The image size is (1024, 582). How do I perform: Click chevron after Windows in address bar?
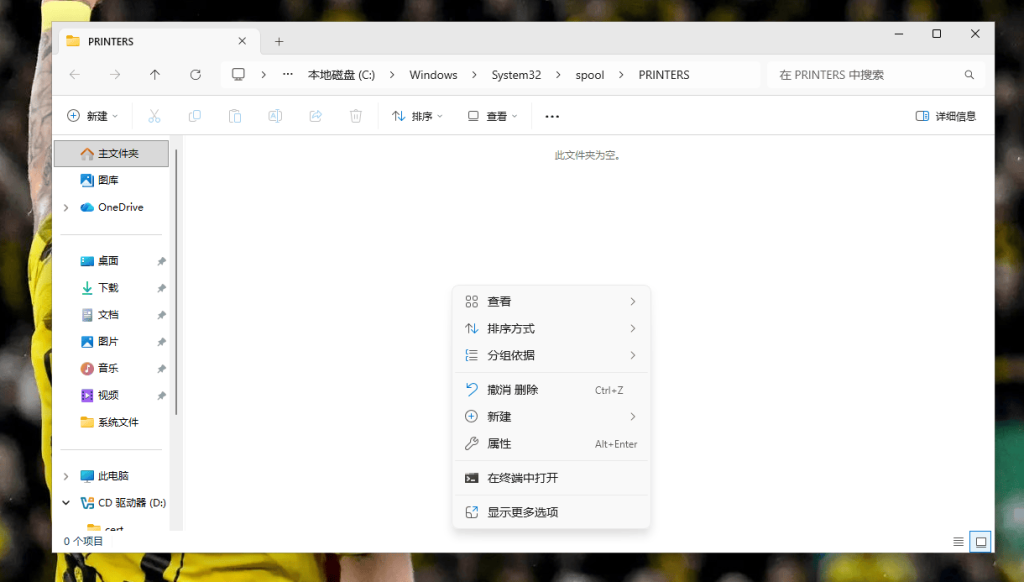coord(474,75)
